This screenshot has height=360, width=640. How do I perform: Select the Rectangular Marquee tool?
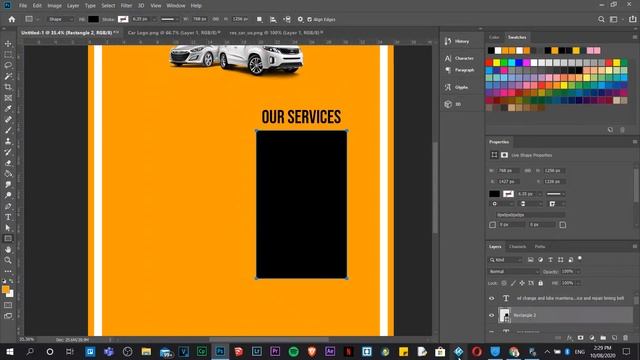8,54
